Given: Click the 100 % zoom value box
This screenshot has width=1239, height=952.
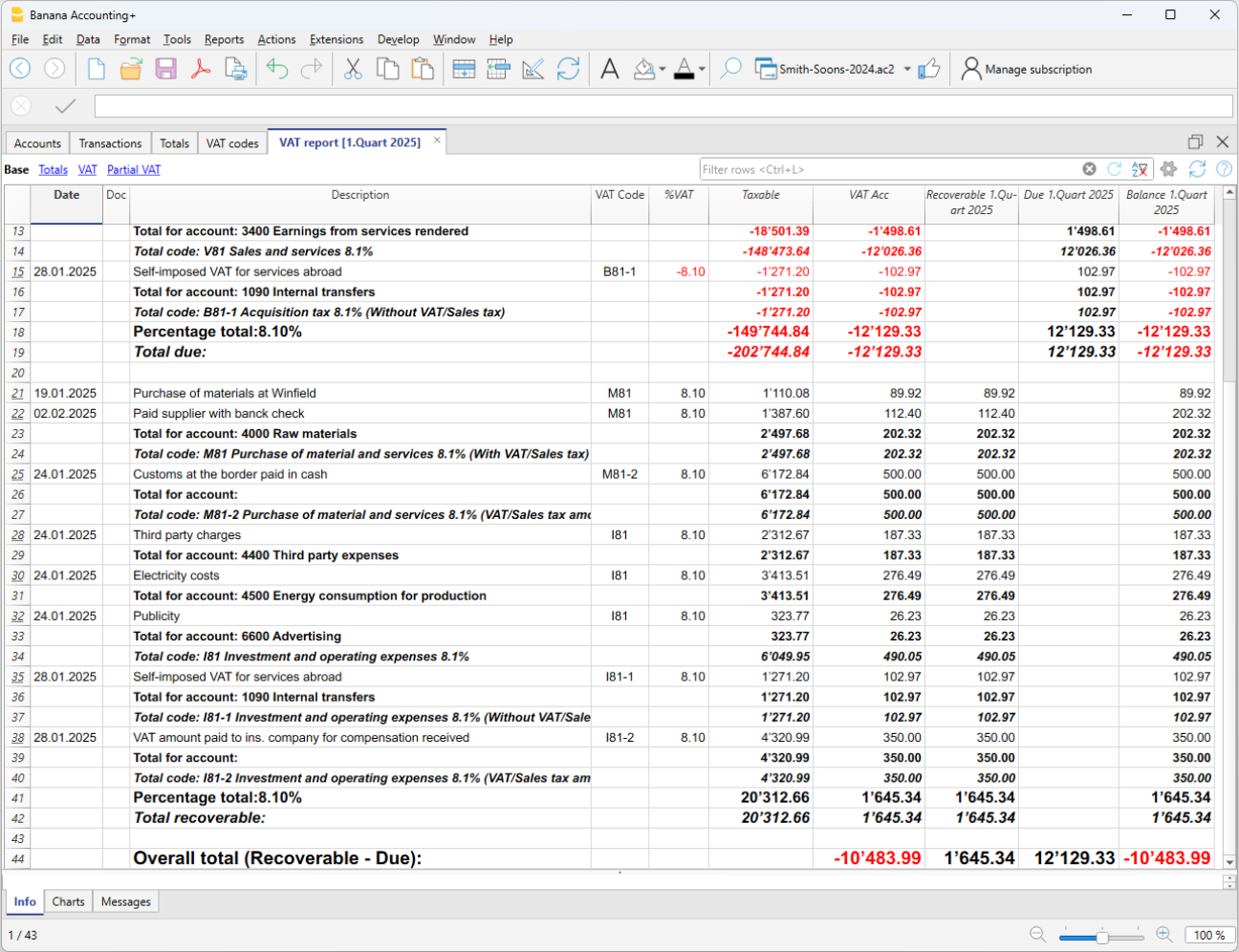Looking at the screenshot, I should coord(1209,936).
